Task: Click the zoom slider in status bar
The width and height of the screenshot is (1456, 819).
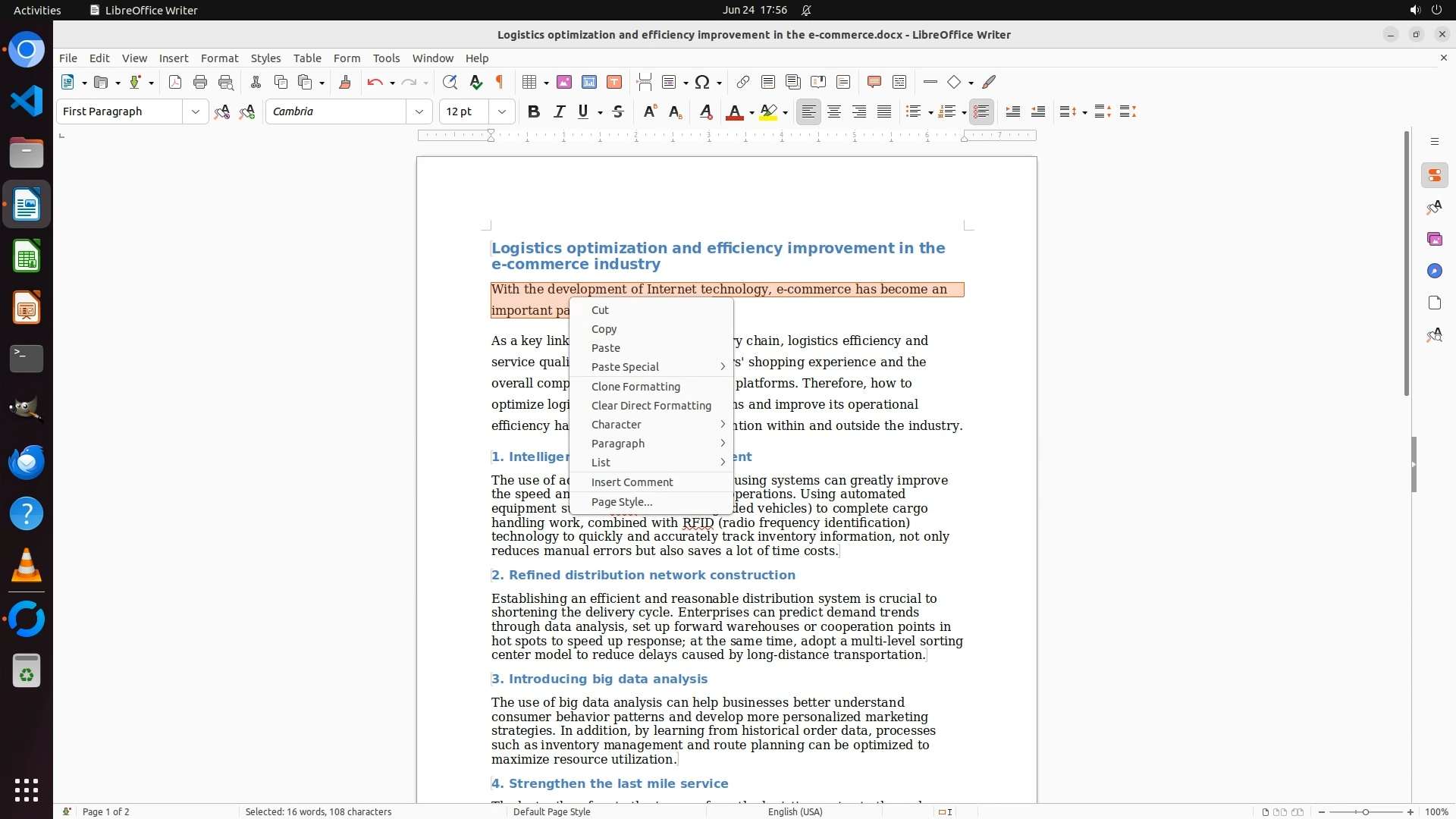Action: click(x=1366, y=812)
